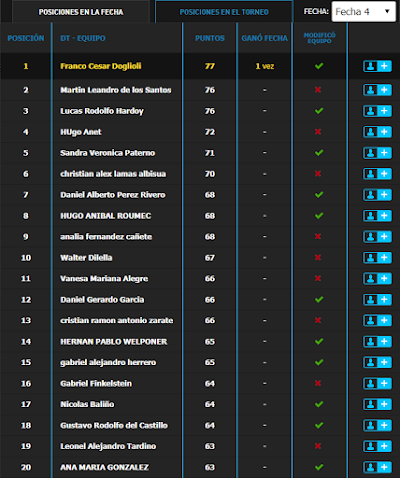Select Daniel Alberto Perez Rivero name
This screenshot has width=400, height=478.
tap(113, 195)
